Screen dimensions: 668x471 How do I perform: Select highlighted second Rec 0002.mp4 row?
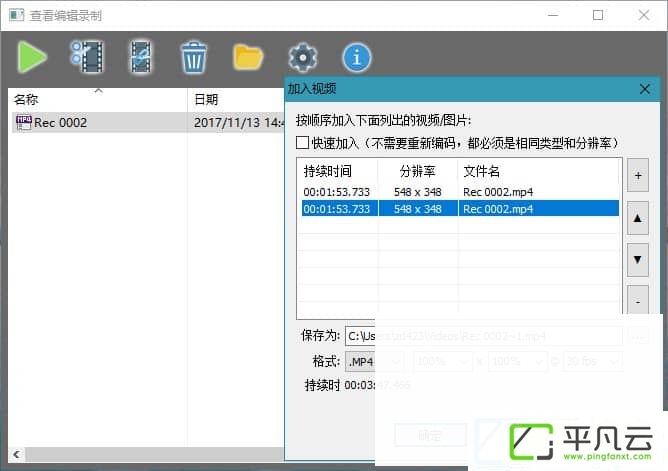tap(460, 209)
